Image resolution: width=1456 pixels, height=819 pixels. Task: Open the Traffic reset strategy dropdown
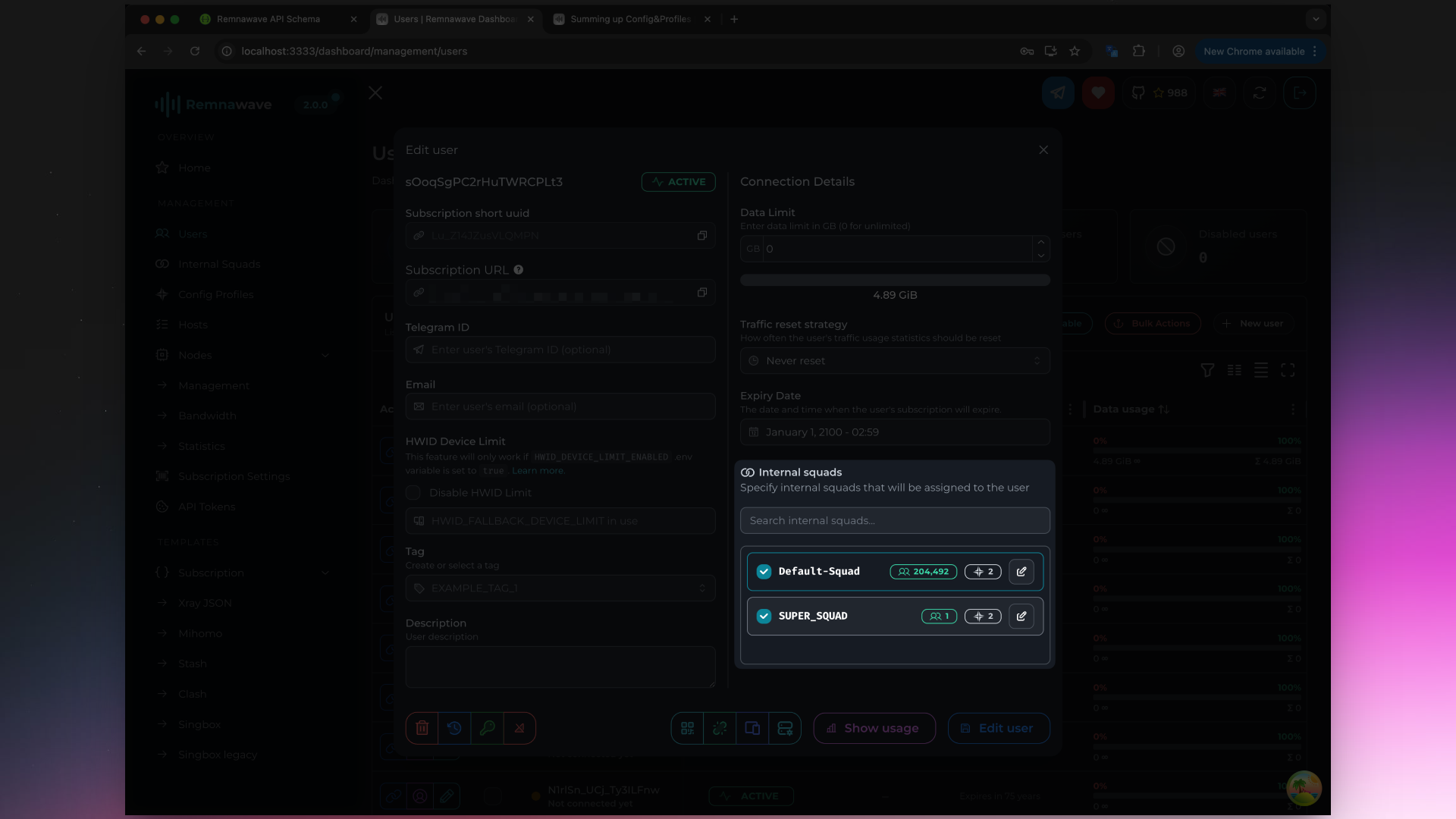coord(895,360)
